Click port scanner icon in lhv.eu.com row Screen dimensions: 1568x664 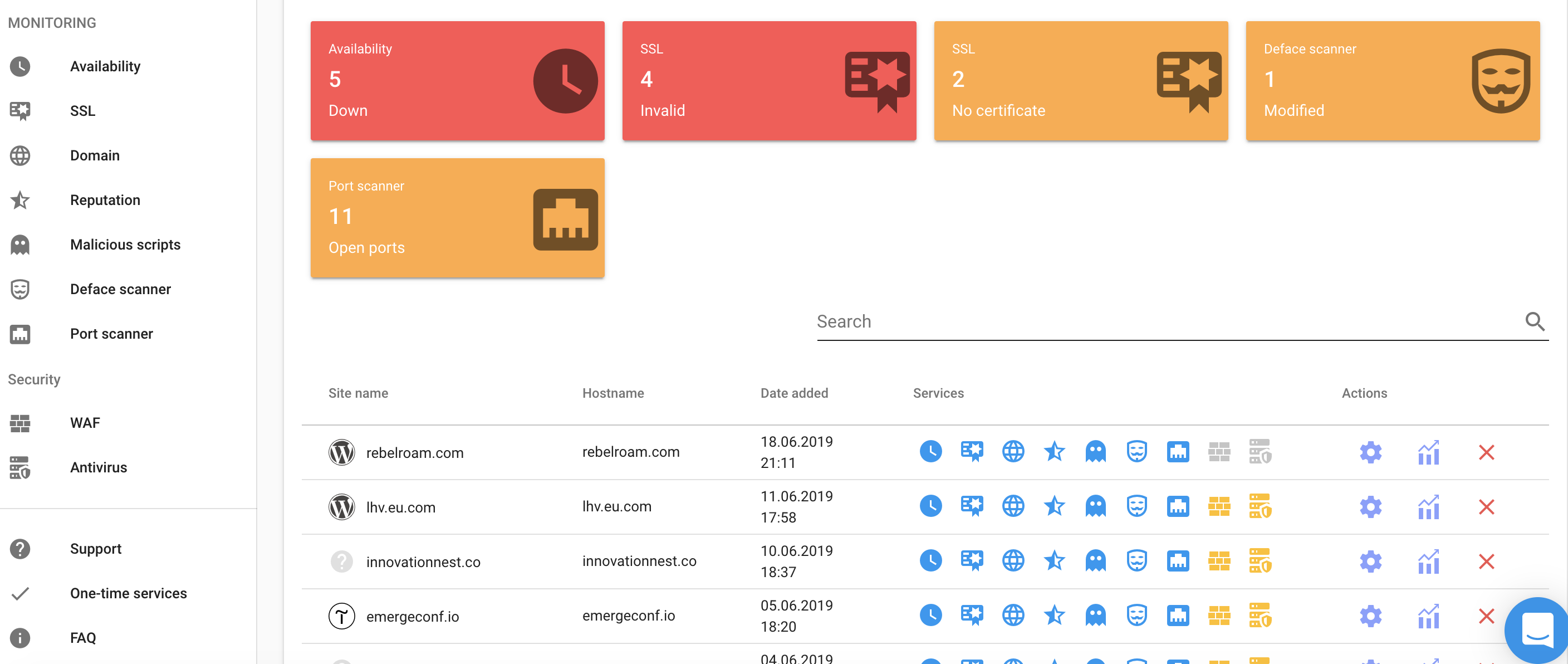[x=1177, y=506]
